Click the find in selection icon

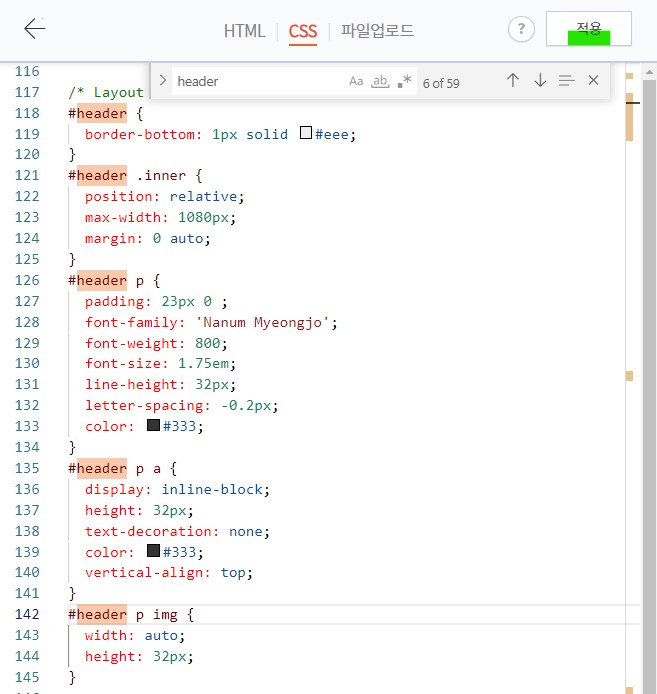(x=566, y=81)
